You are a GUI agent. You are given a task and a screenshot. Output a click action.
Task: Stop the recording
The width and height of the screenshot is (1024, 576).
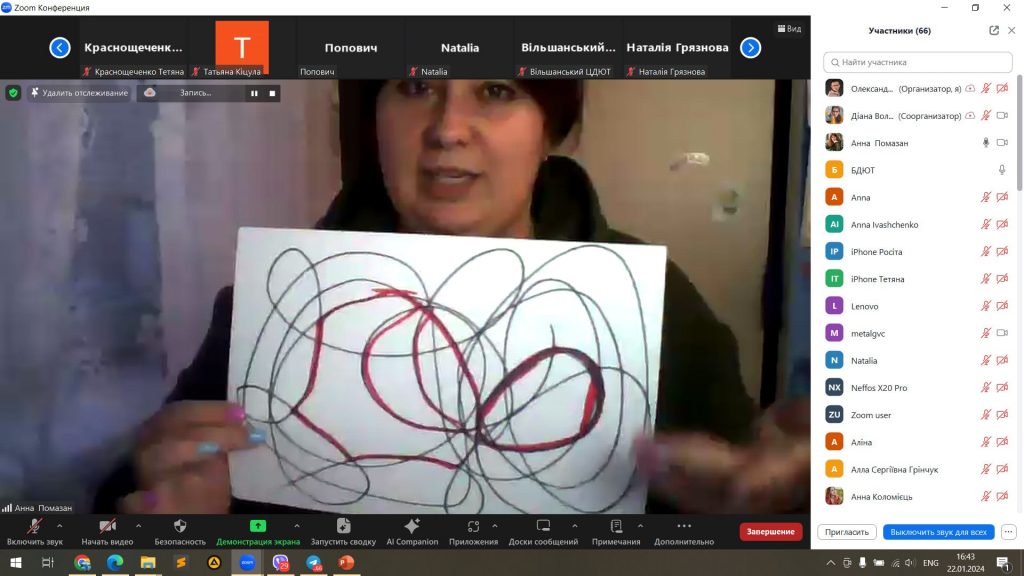272,93
